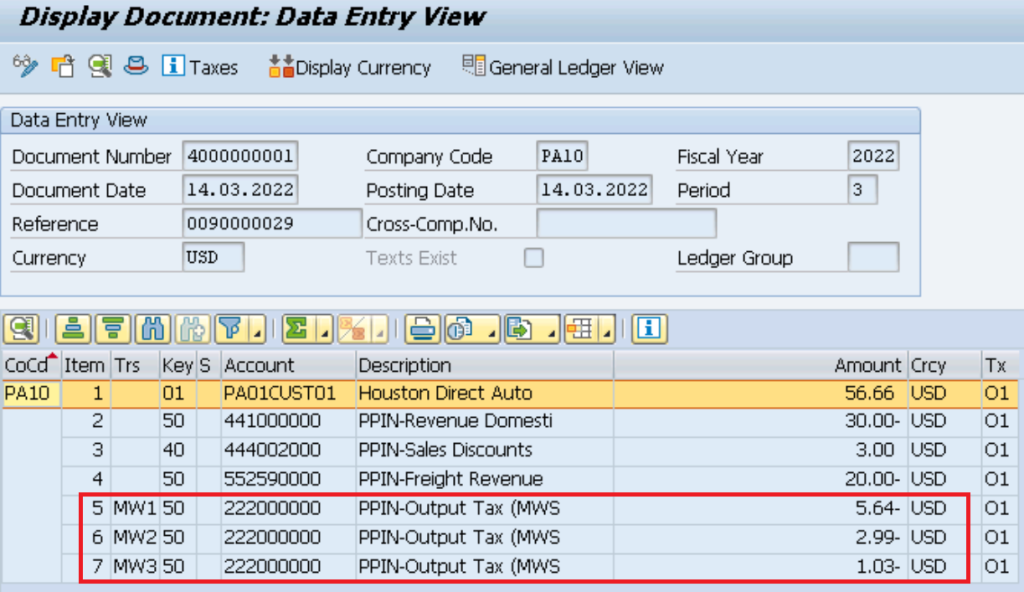
Task: Click the binoculars Find icon
Action: tap(152, 328)
